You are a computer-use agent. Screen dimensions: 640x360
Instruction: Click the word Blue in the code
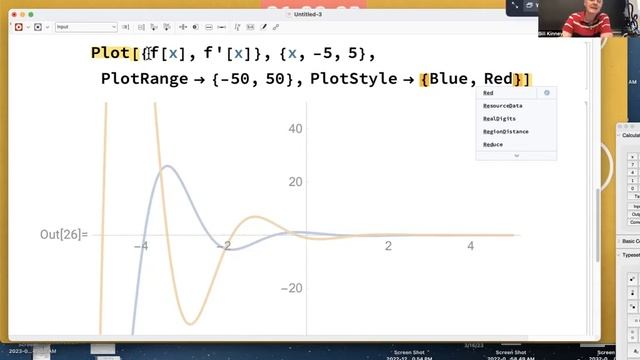coord(449,79)
